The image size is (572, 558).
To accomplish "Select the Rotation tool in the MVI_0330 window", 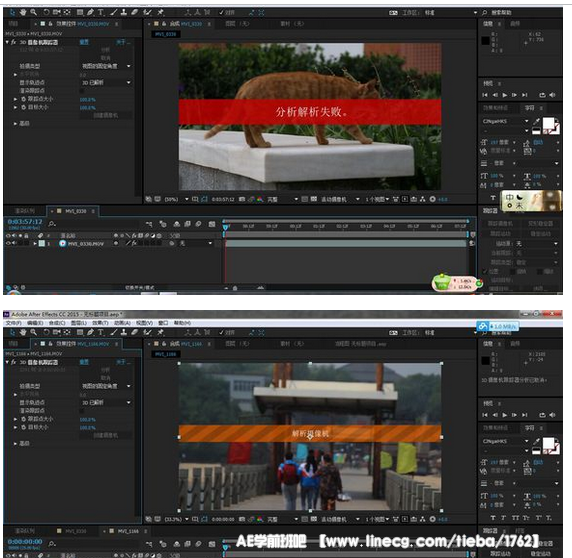I will (46, 12).
